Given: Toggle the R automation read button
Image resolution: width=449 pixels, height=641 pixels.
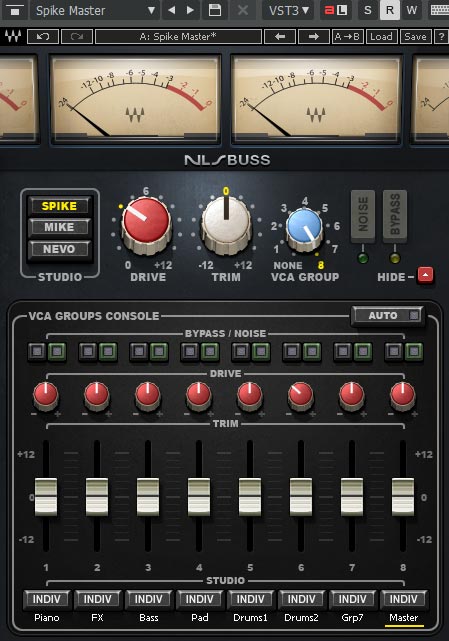Looking at the screenshot, I should (390, 10).
